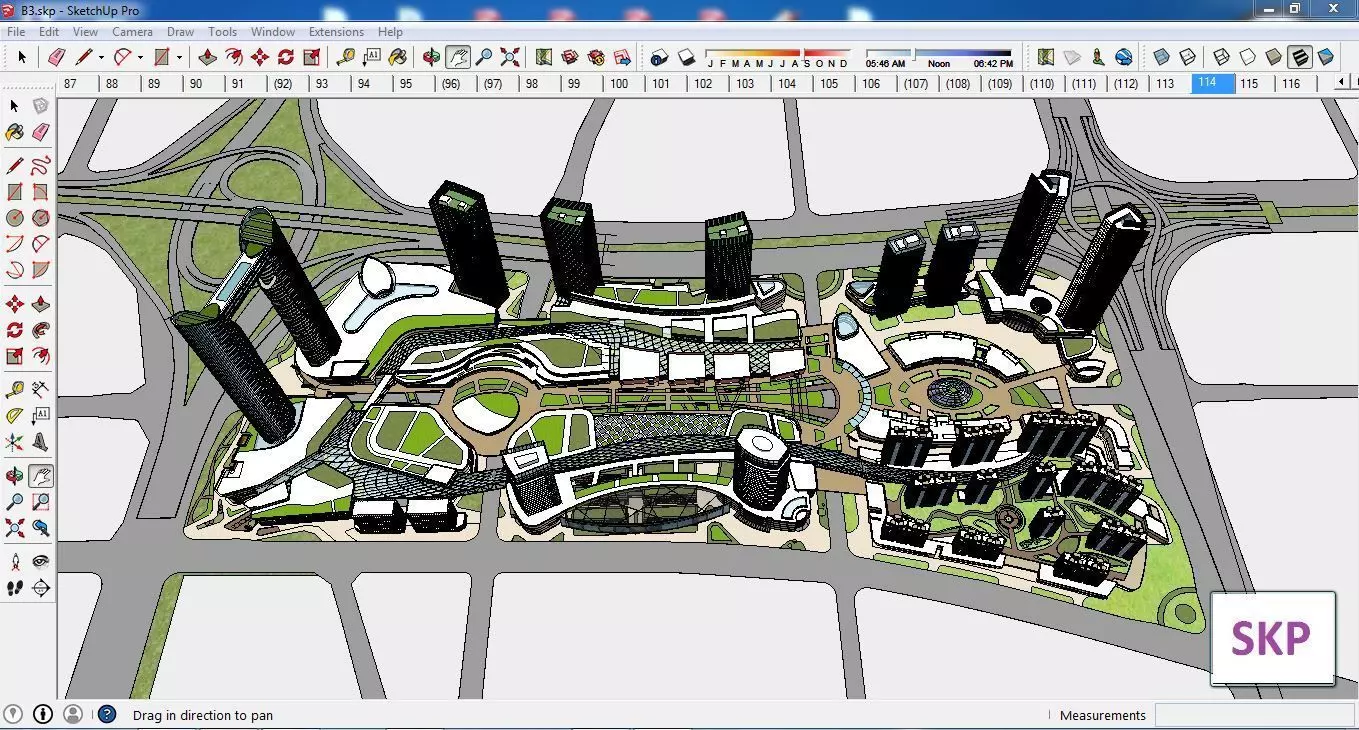Choose the Protractor tool
Screen dimensions: 1359x730
(x=14, y=415)
